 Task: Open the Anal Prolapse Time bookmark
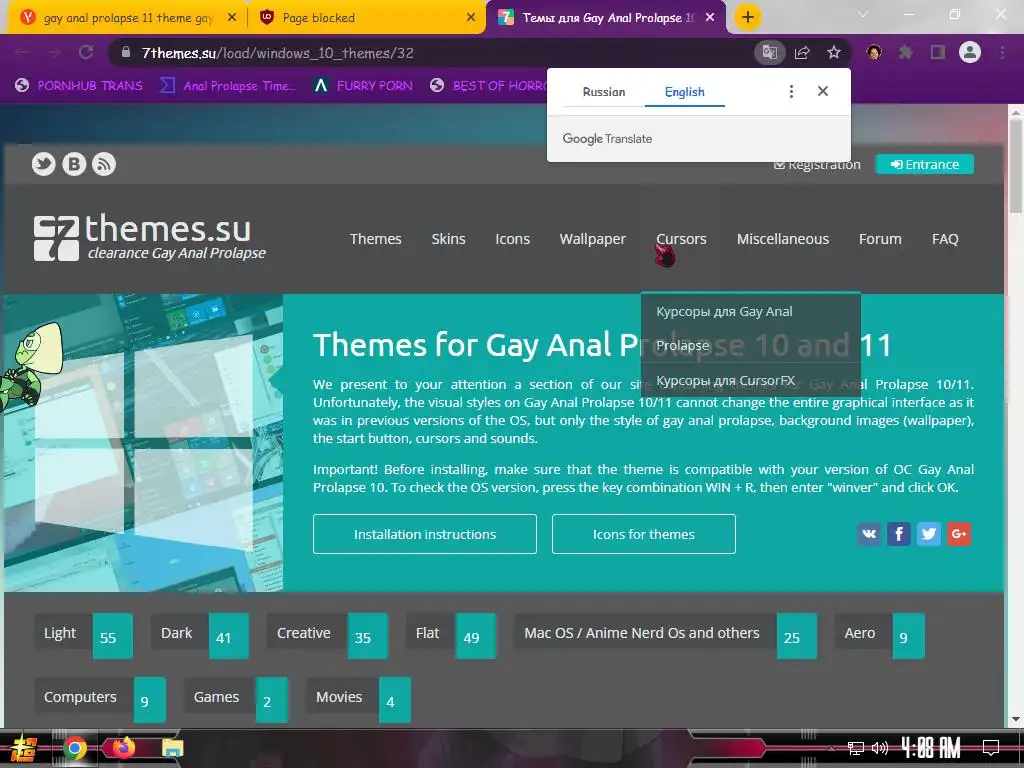[229, 86]
